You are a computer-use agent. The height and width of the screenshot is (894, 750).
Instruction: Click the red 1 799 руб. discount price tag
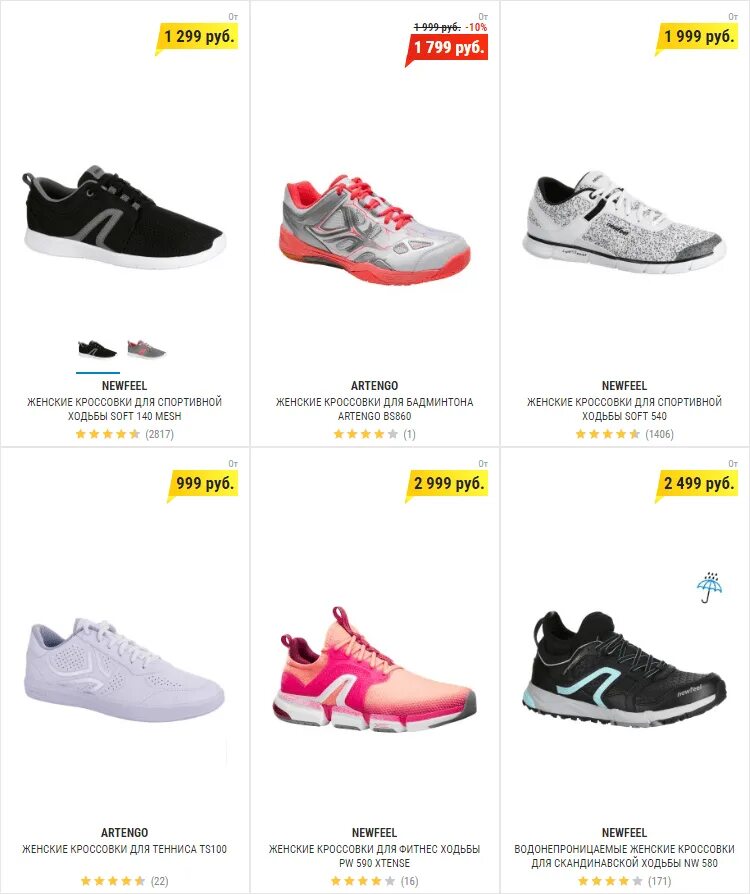click(x=447, y=48)
